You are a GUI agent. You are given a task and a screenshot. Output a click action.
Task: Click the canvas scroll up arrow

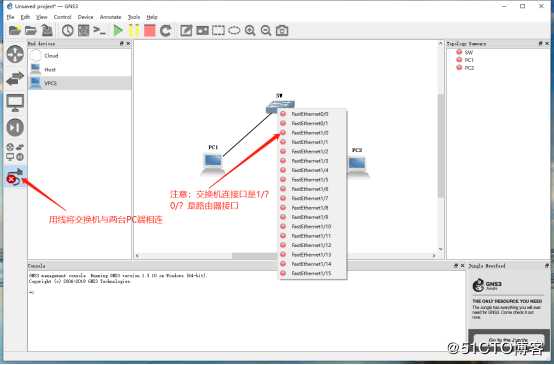441,43
